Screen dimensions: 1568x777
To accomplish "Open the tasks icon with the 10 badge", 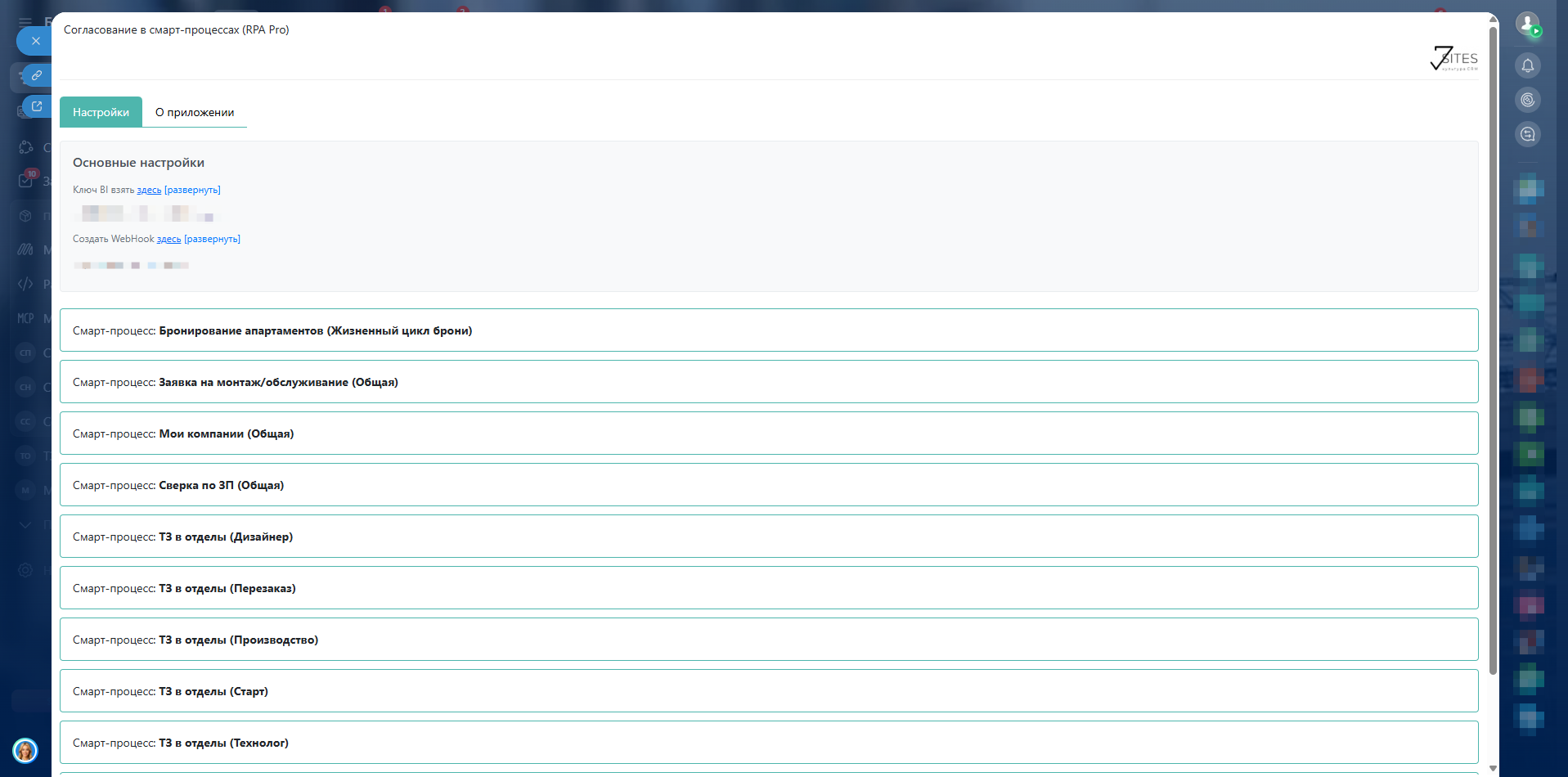I will pyautogui.click(x=26, y=180).
